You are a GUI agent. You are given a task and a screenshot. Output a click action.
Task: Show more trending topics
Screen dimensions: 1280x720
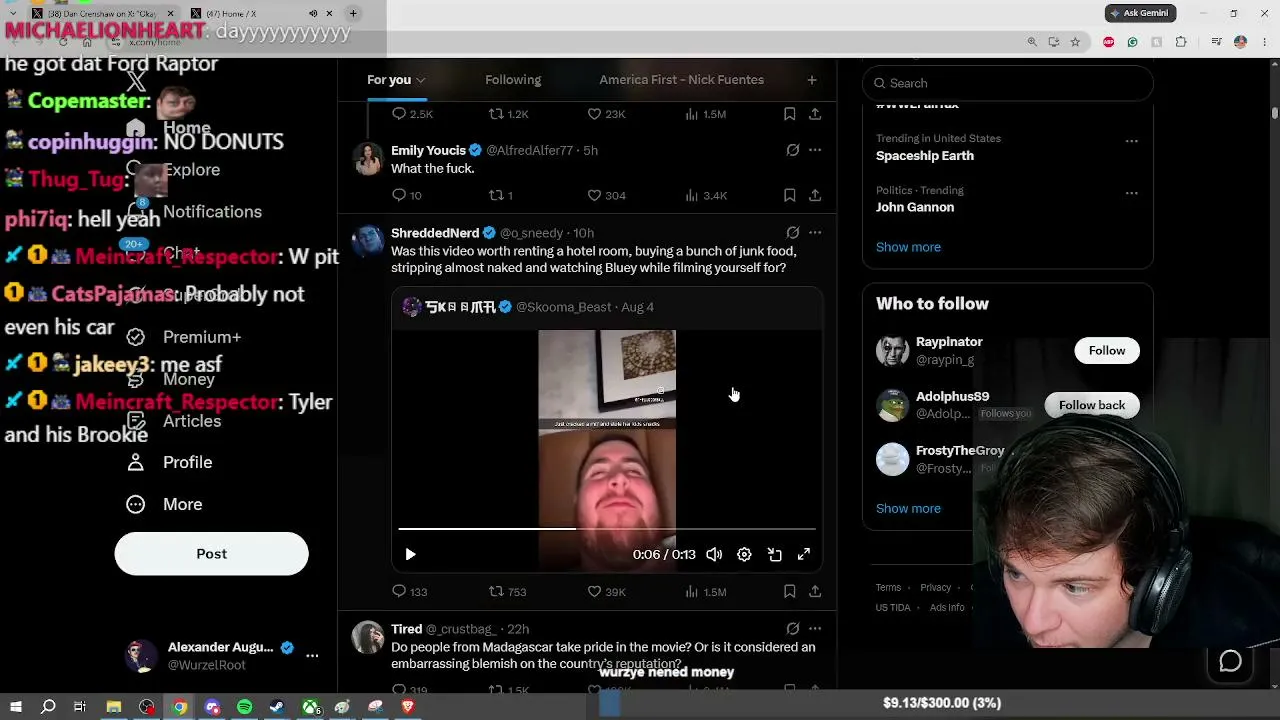908,247
